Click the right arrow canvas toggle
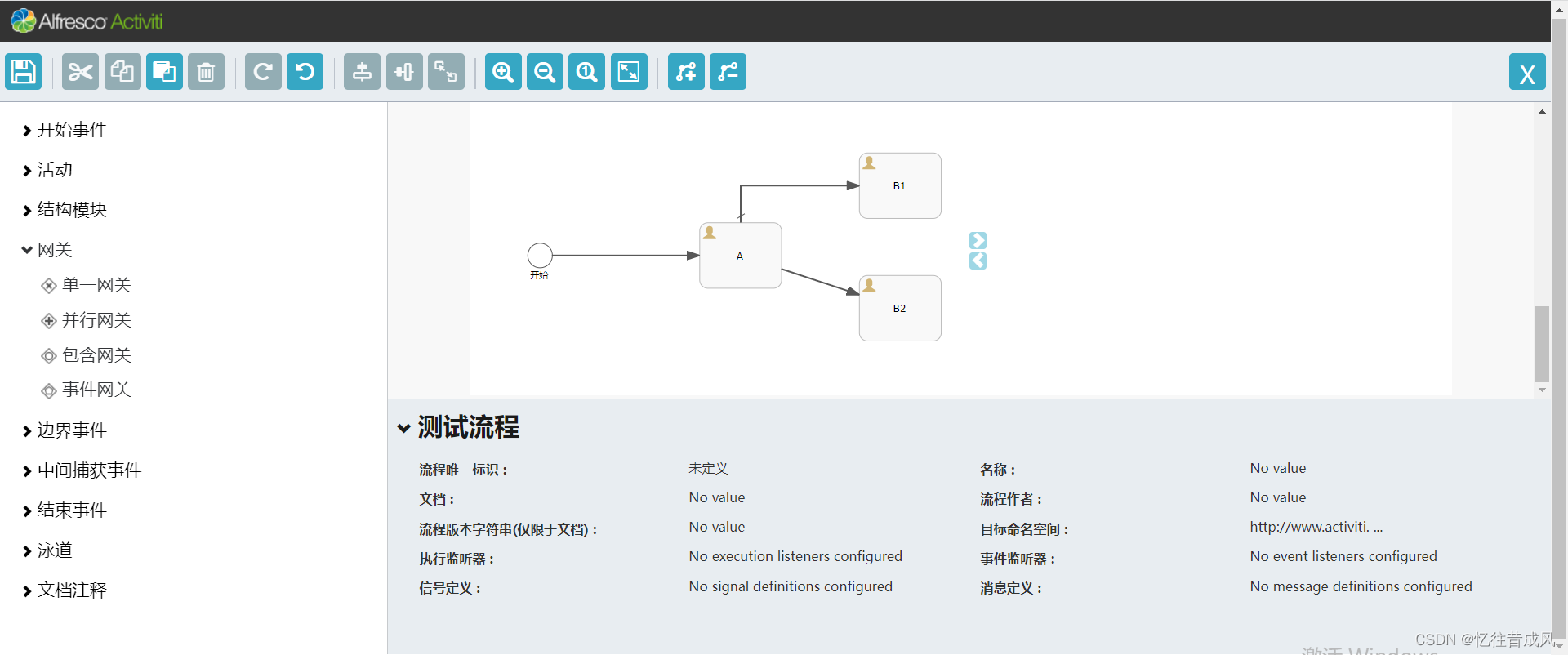The image size is (1568, 655). [x=978, y=240]
